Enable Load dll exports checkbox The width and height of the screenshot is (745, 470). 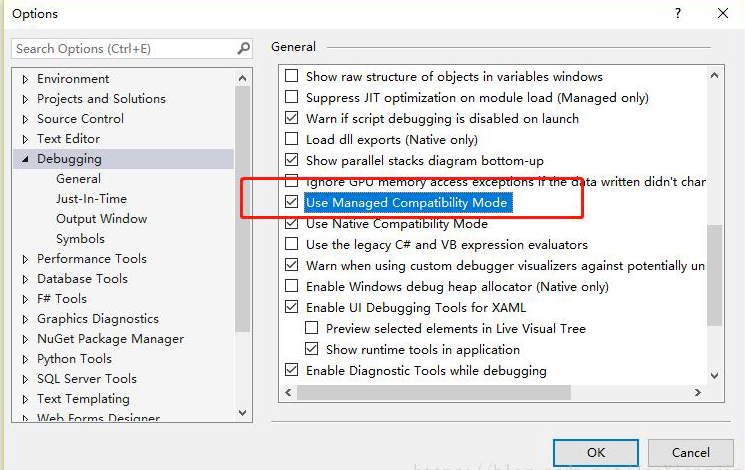click(x=291, y=139)
